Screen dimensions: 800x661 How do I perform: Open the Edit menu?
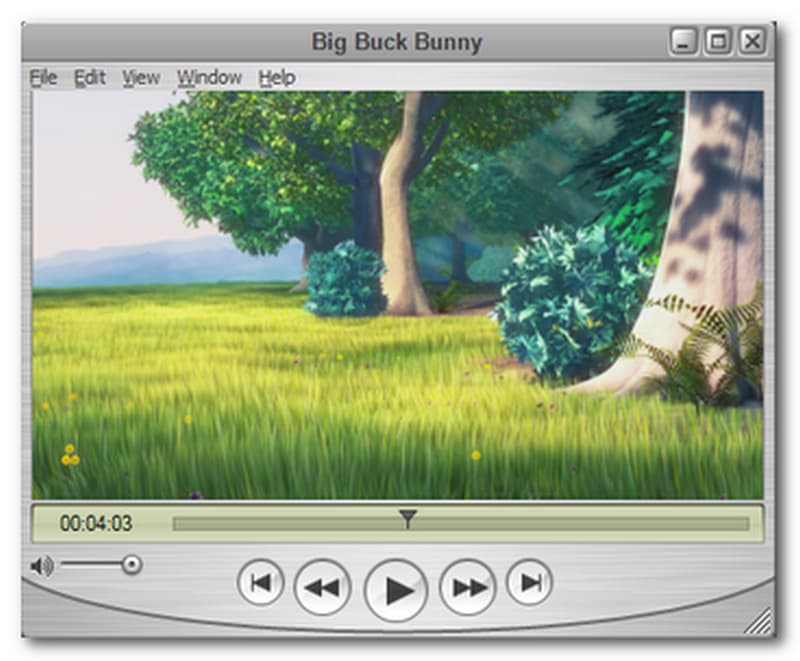pyautogui.click(x=90, y=78)
